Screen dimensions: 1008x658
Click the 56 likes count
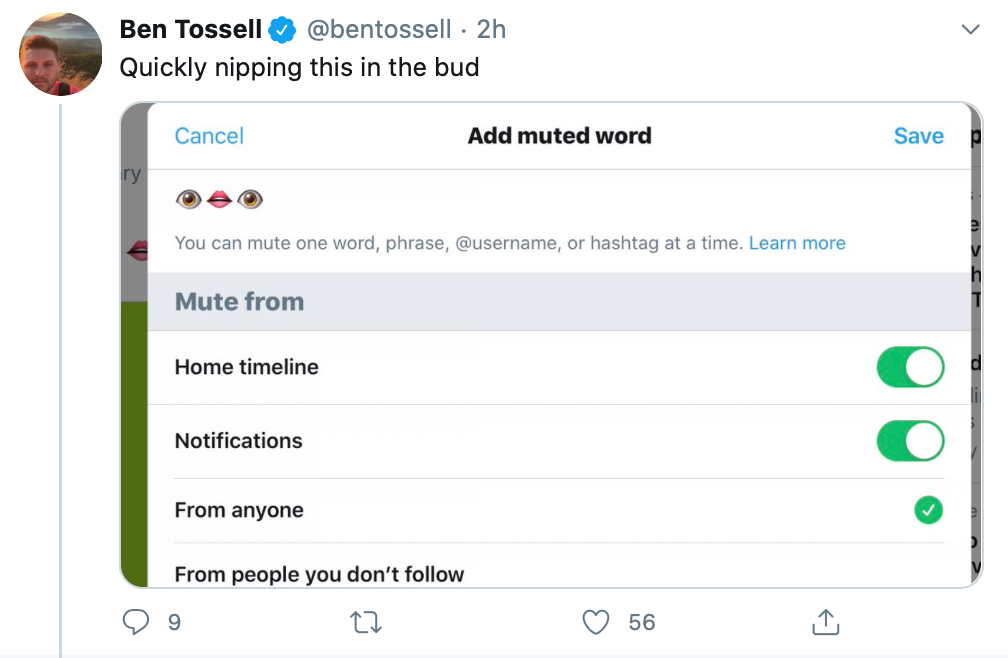(x=642, y=622)
